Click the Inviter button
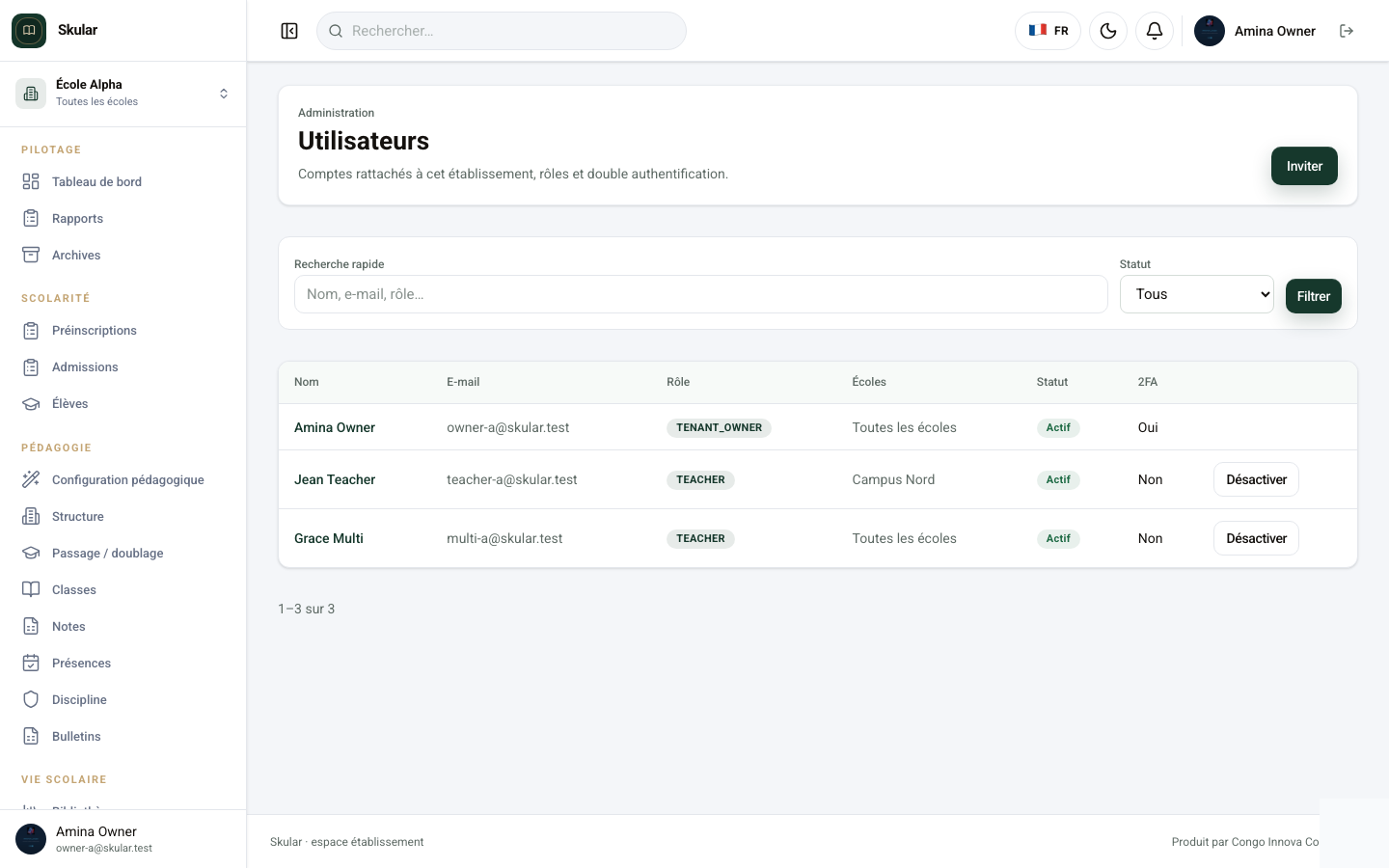The width and height of the screenshot is (1389, 868). [x=1304, y=166]
